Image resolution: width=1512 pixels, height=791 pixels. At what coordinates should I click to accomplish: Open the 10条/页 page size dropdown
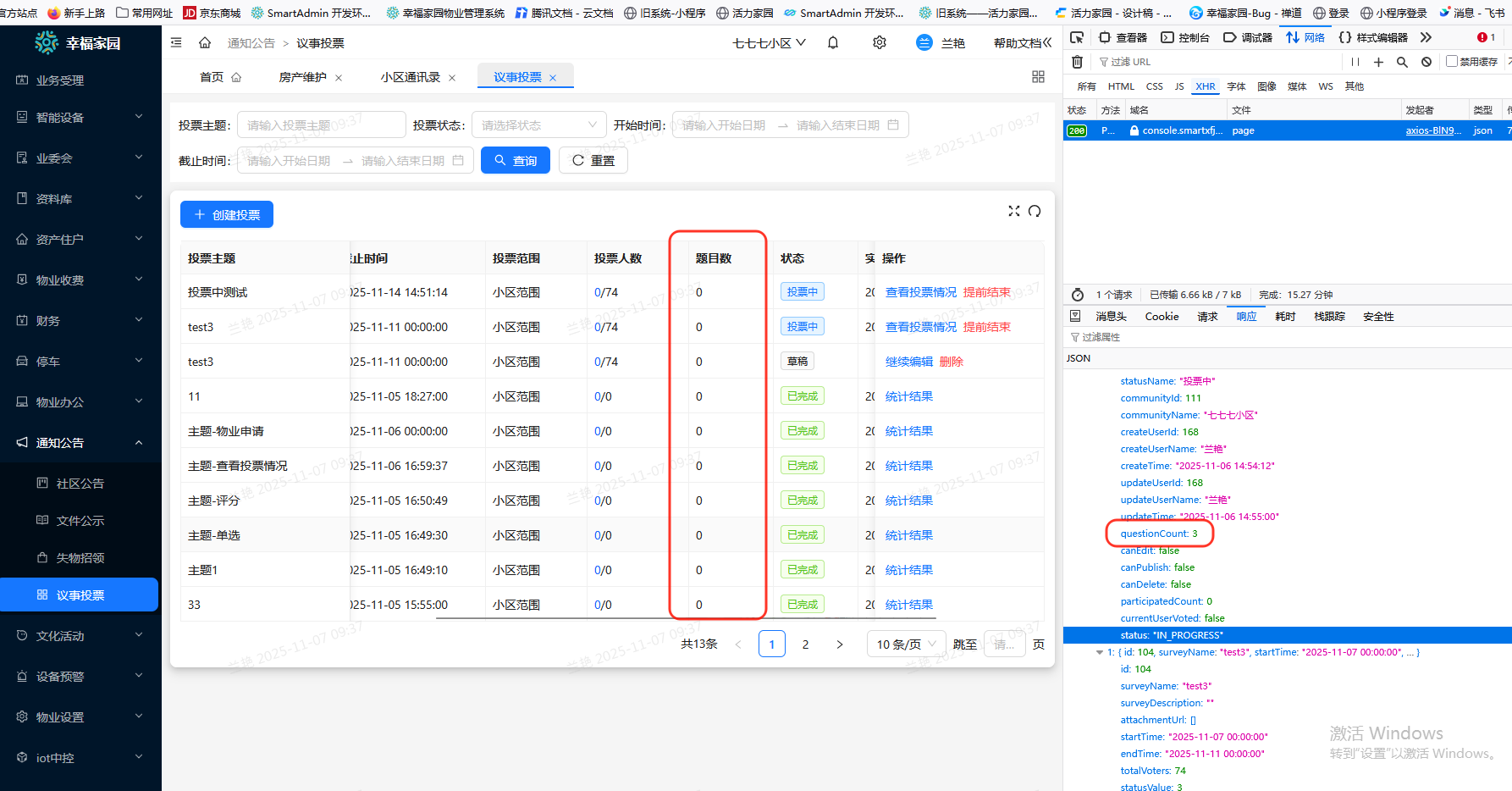905,644
